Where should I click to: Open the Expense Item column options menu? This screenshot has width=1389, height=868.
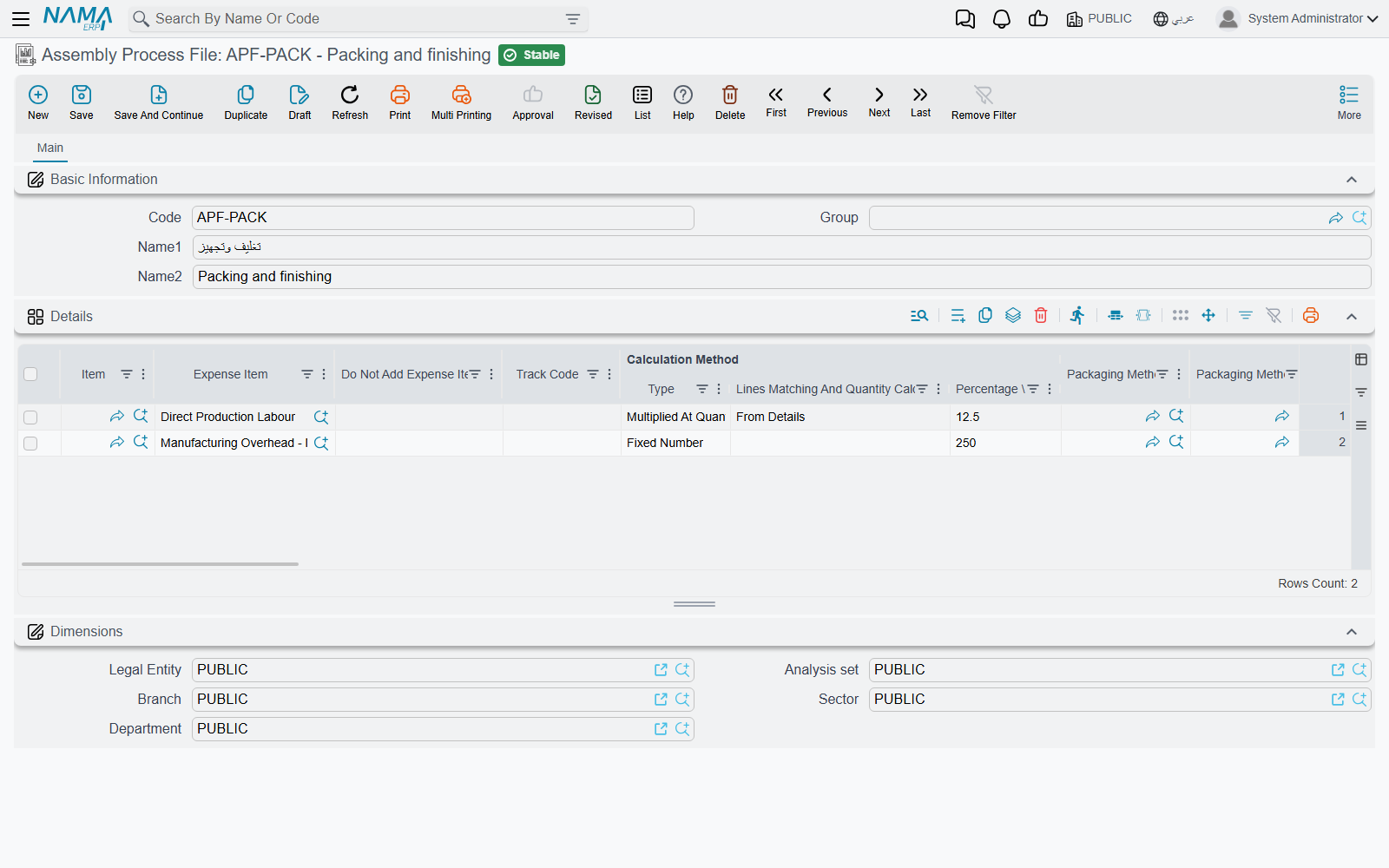point(324,374)
